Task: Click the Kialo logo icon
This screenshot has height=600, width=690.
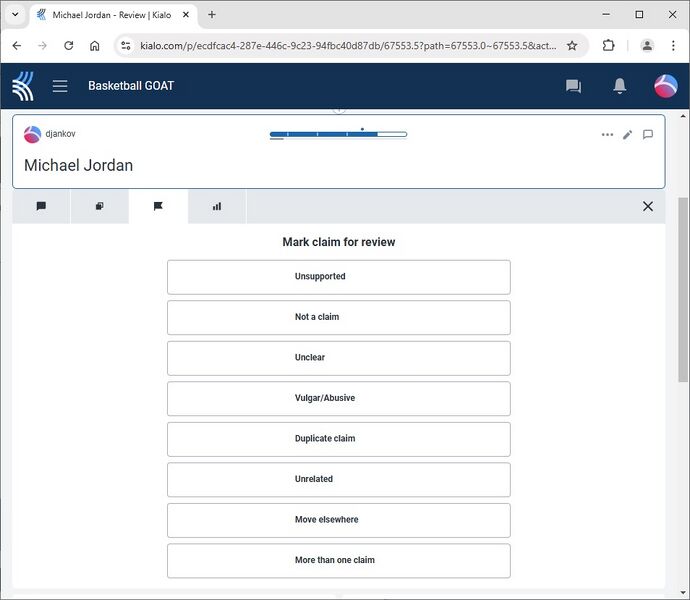Action: 23,86
